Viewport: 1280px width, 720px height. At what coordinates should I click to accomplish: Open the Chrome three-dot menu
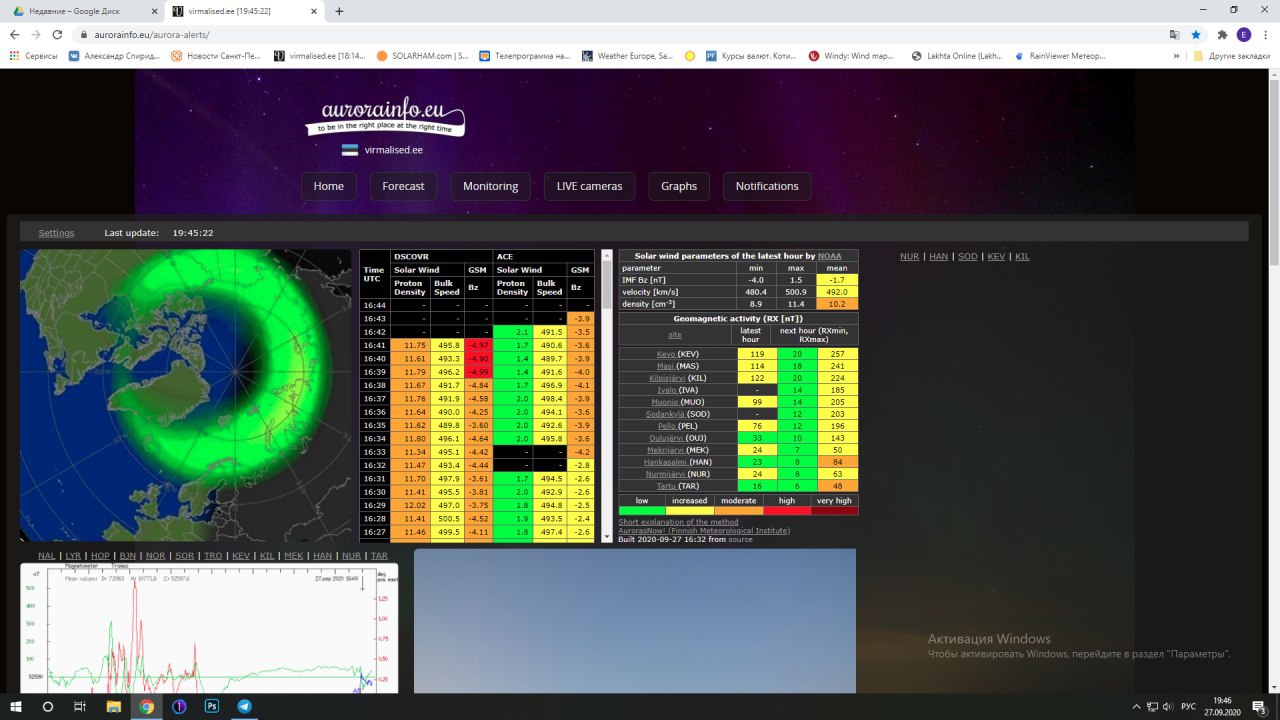pyautogui.click(x=1264, y=33)
